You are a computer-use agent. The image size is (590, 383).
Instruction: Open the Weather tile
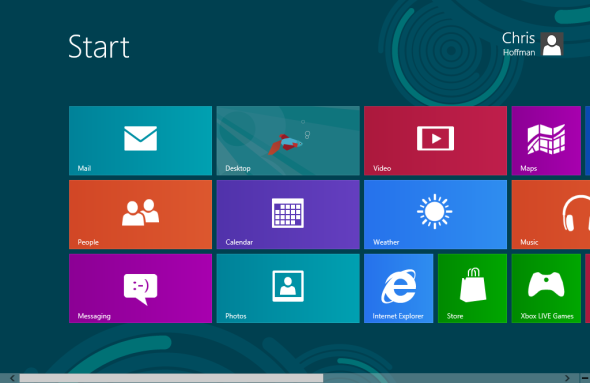click(435, 214)
